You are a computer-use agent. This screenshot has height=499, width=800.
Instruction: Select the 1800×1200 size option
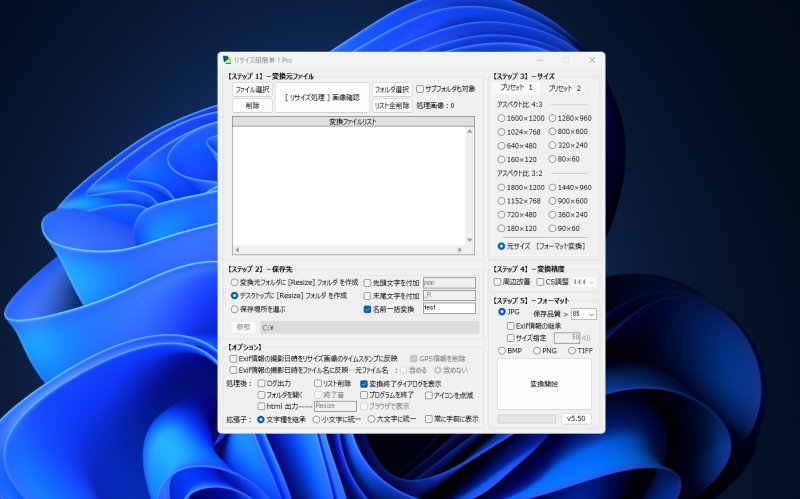point(521,188)
